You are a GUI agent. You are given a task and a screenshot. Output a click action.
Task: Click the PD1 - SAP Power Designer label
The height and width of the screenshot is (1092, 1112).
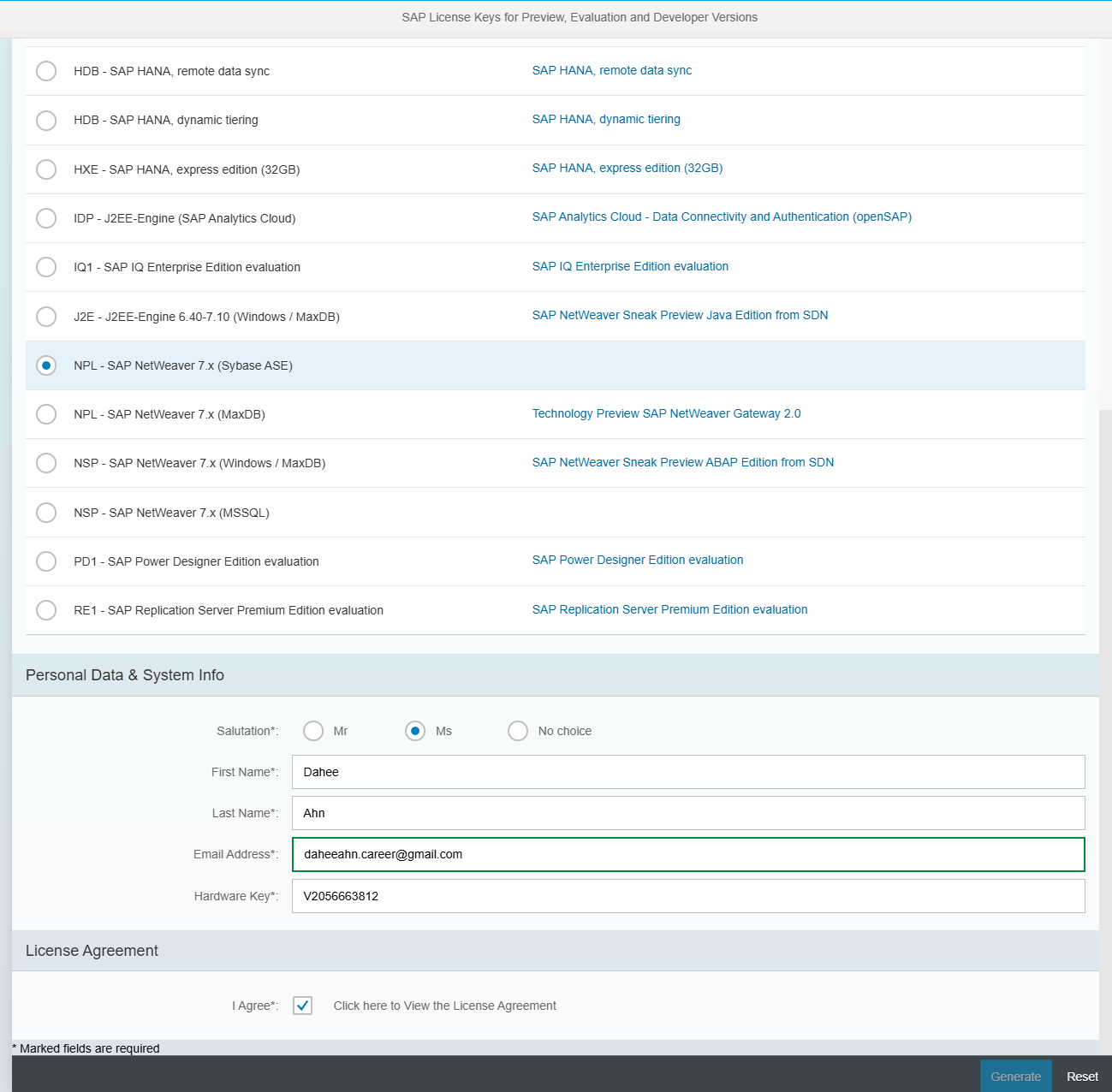pos(196,561)
